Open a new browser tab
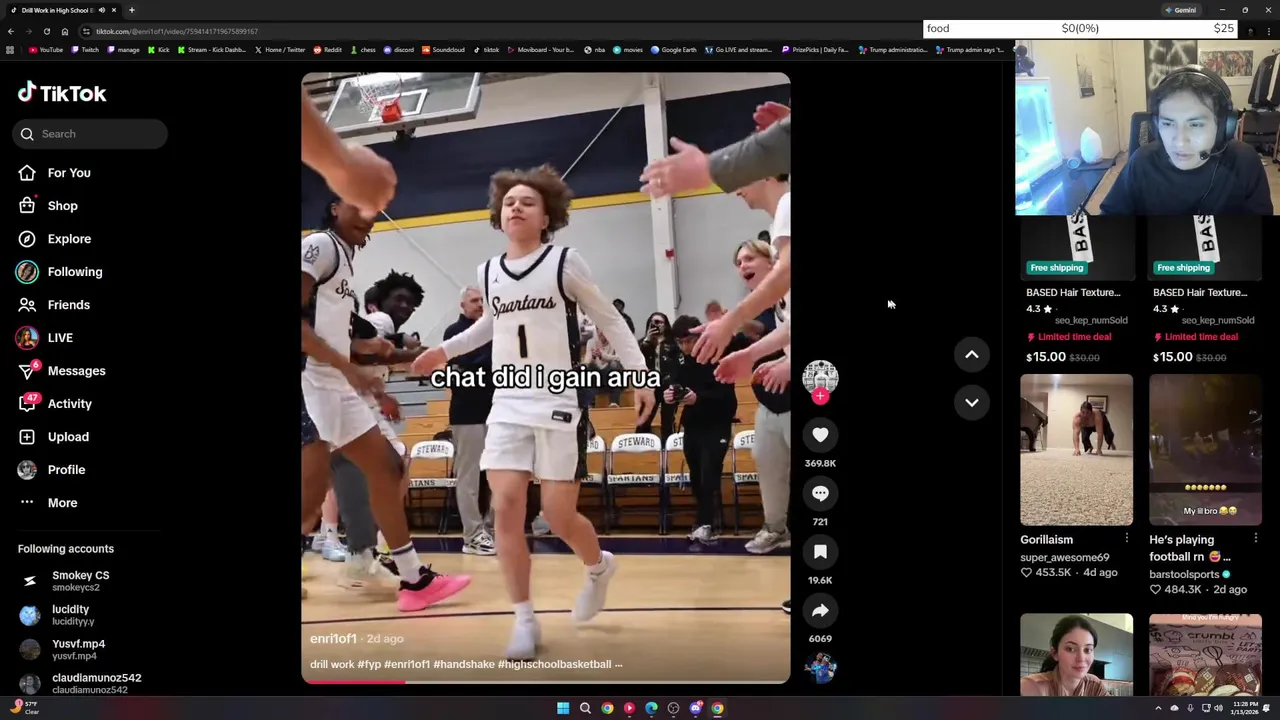Viewport: 1280px width, 720px height. point(131,10)
